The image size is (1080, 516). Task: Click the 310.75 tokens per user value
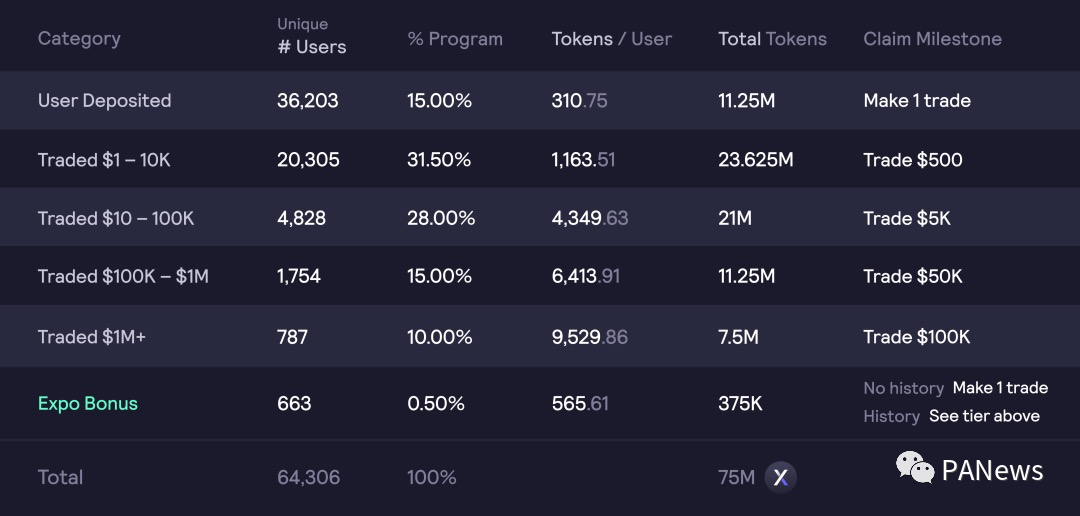[579, 101]
